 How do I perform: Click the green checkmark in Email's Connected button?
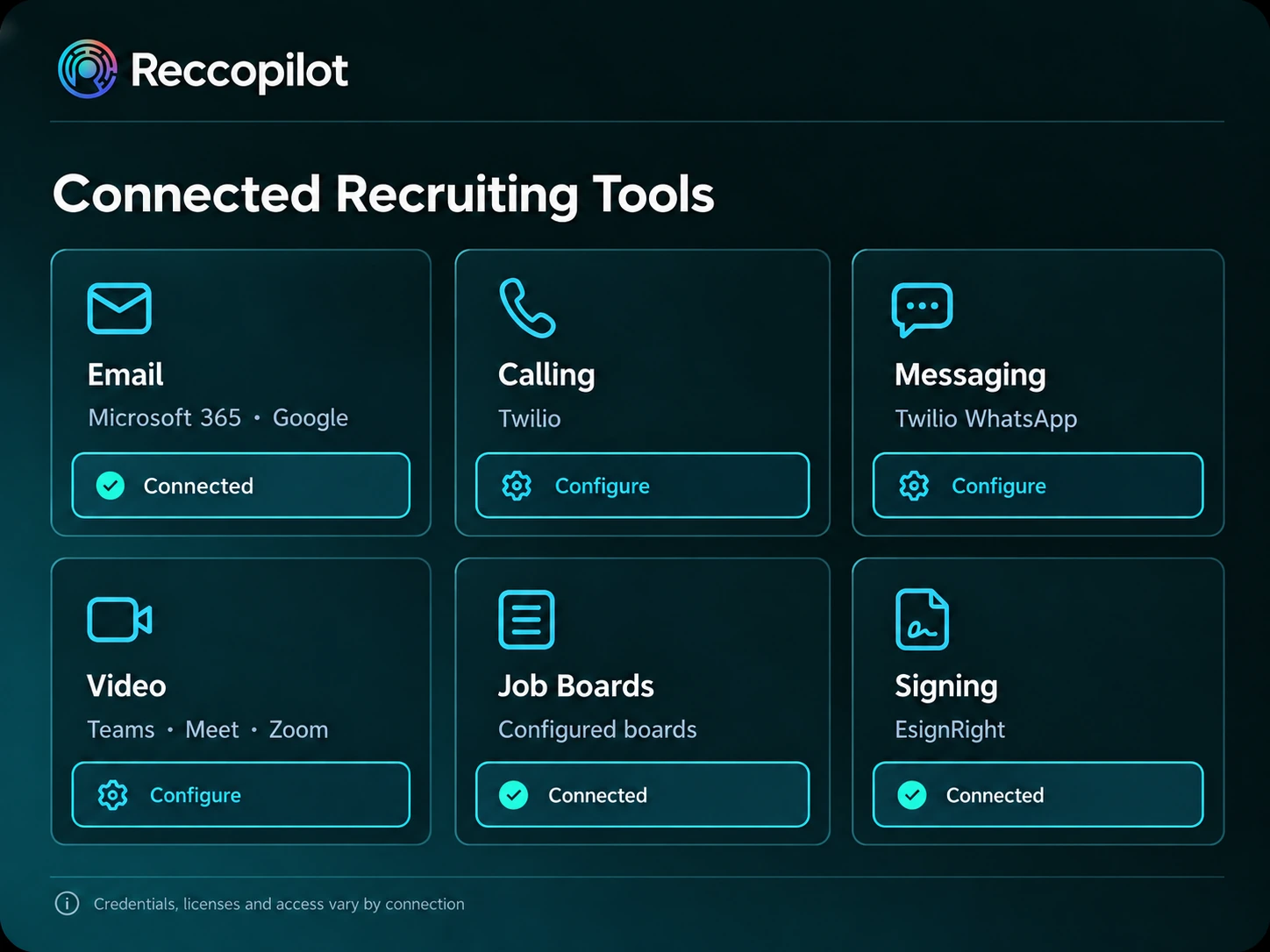point(111,486)
